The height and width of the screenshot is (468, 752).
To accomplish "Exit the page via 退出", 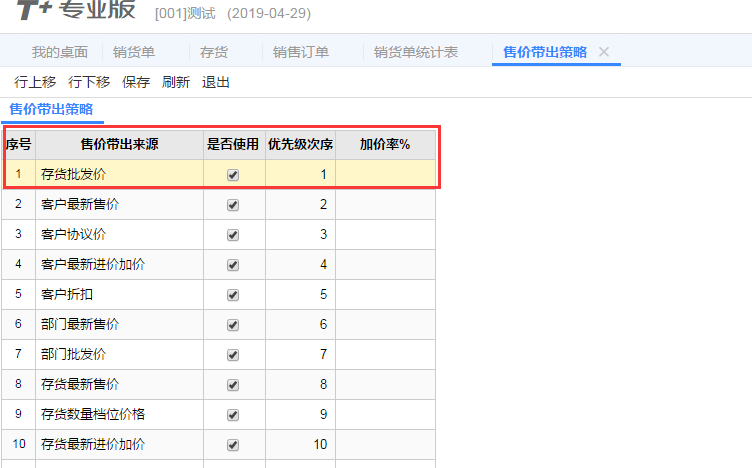I will (216, 82).
